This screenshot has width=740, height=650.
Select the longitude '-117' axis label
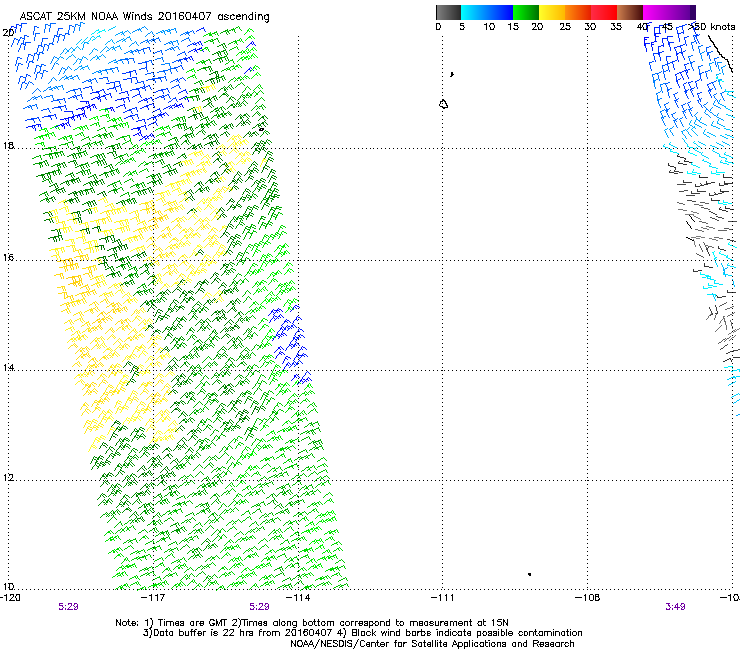tap(153, 598)
